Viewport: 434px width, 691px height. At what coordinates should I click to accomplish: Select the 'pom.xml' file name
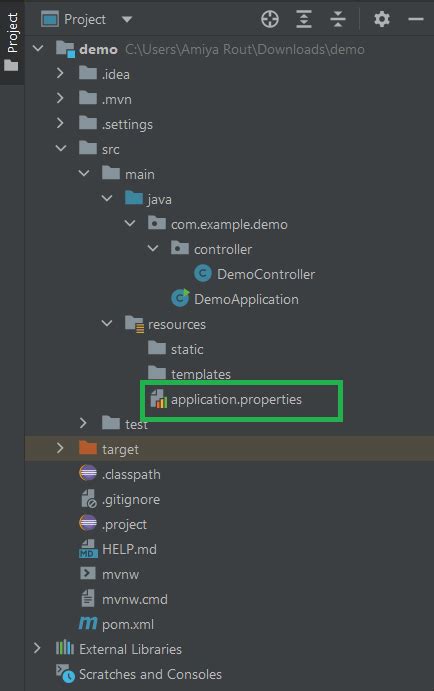click(128, 624)
